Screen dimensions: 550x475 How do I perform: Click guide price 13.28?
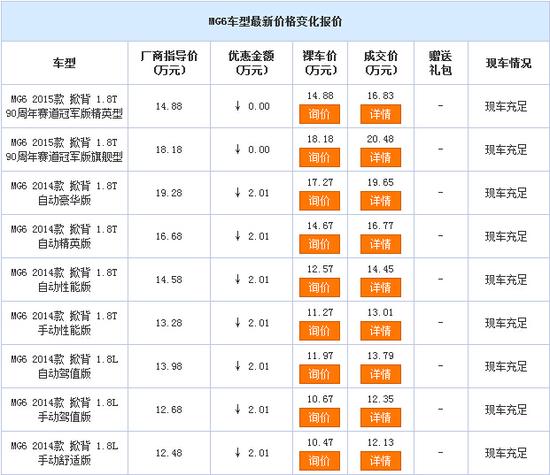pyautogui.click(x=169, y=323)
